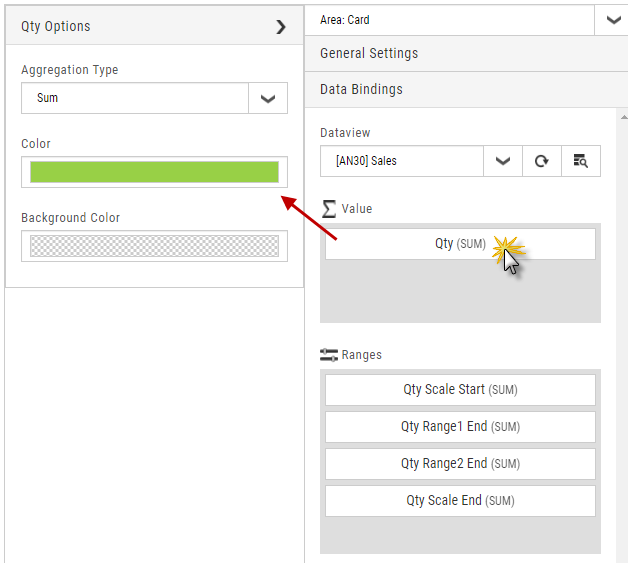Open the Data Bindings section
The width and height of the screenshot is (628, 563).
(x=466, y=89)
